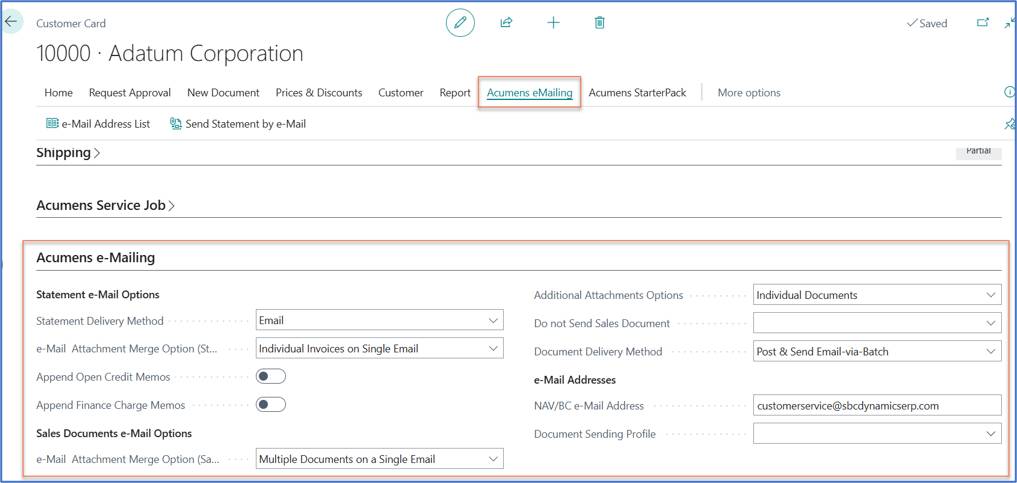The image size is (1017, 483).
Task: Click the Do not Send Sales Document label
Action: pyautogui.click(x=602, y=324)
